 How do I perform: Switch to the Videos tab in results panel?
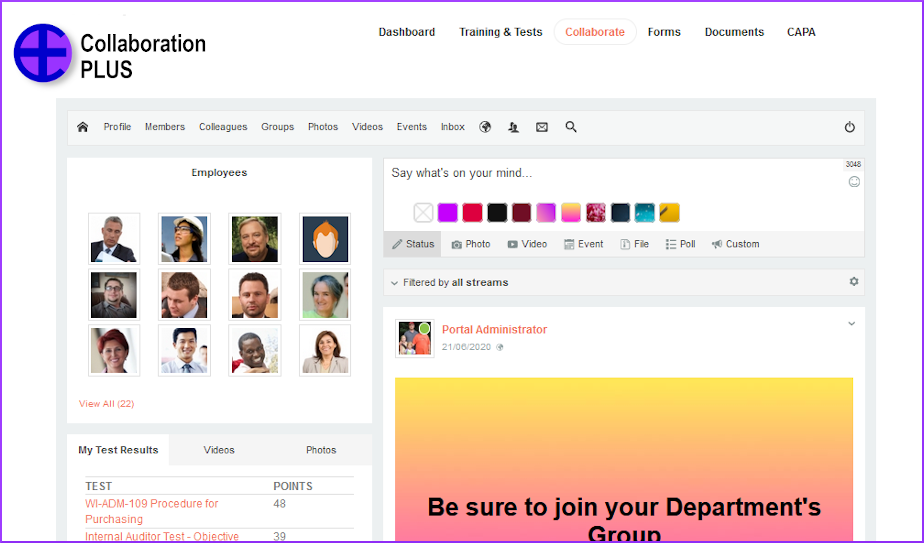pyautogui.click(x=219, y=450)
